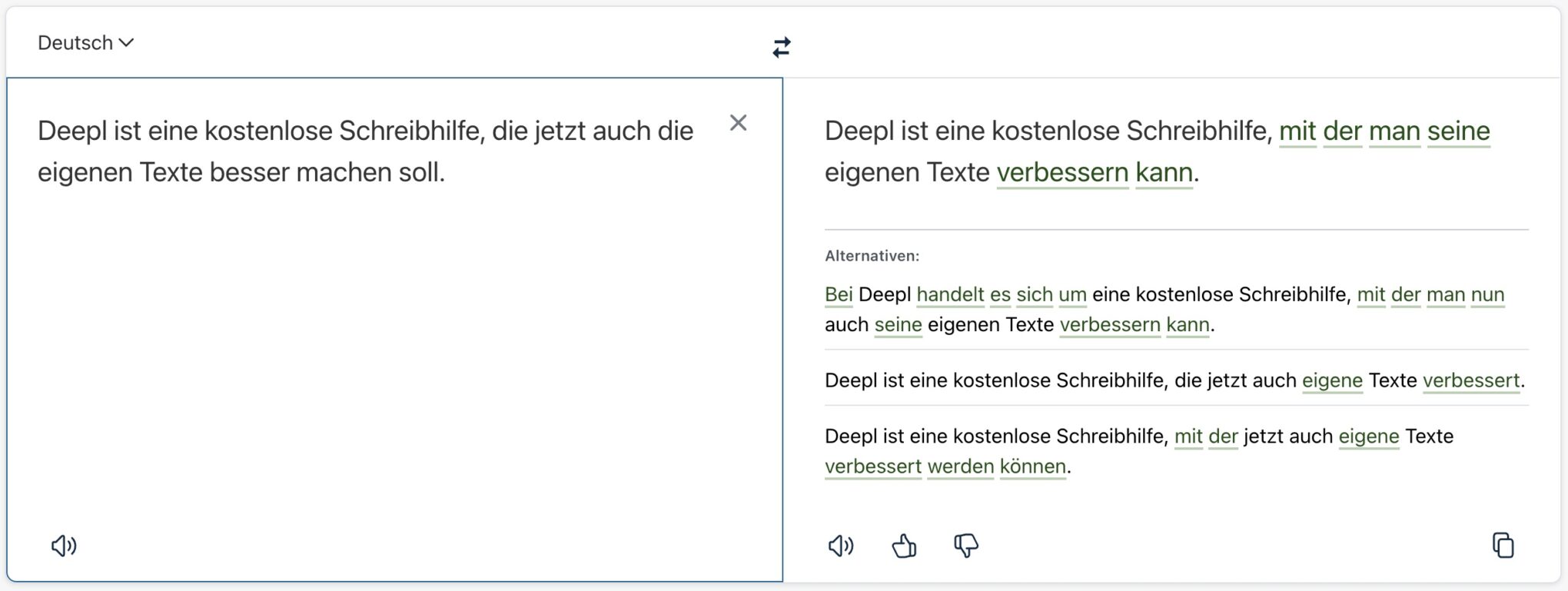
Task: Click underlined word 'kann' in main result
Action: coord(1164,172)
